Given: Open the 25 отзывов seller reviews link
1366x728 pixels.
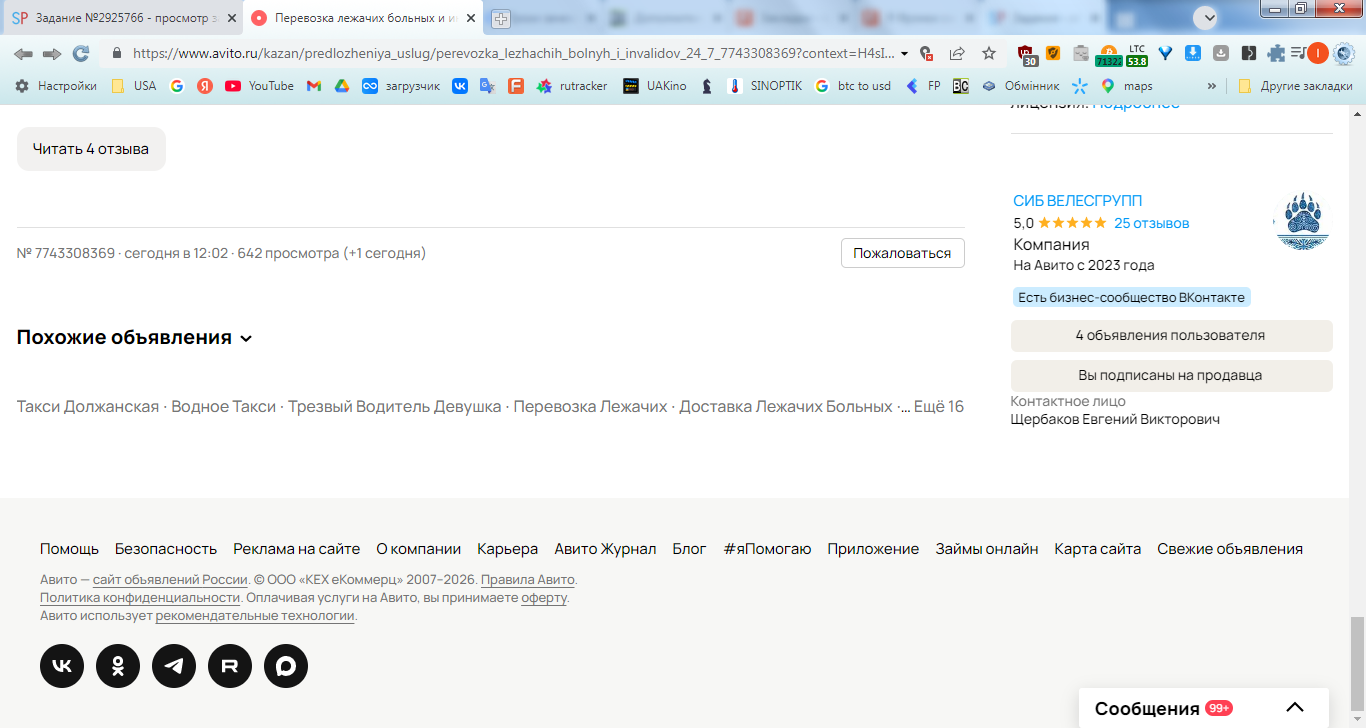Looking at the screenshot, I should tap(1152, 223).
